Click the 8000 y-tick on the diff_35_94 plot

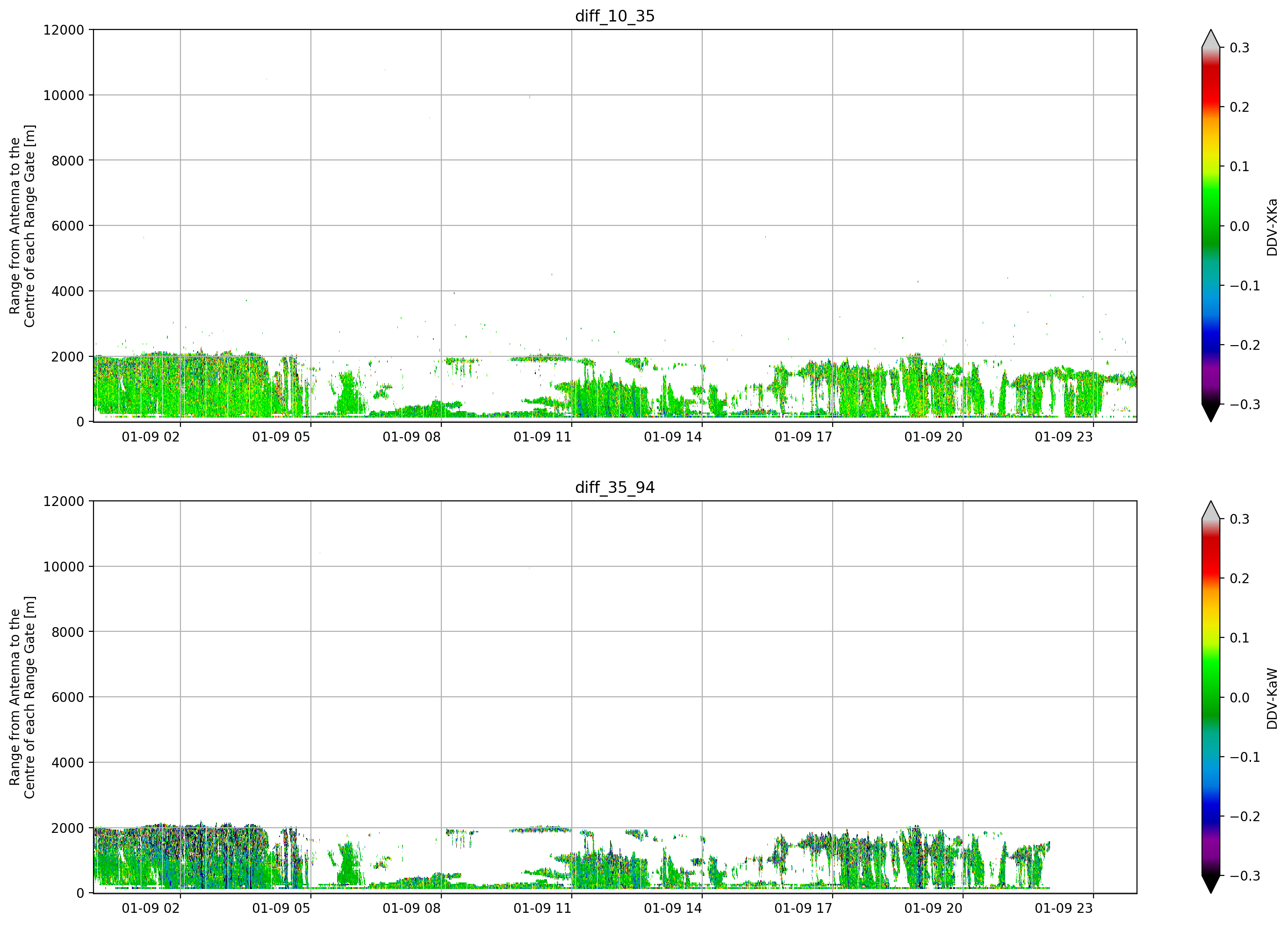(x=68, y=632)
